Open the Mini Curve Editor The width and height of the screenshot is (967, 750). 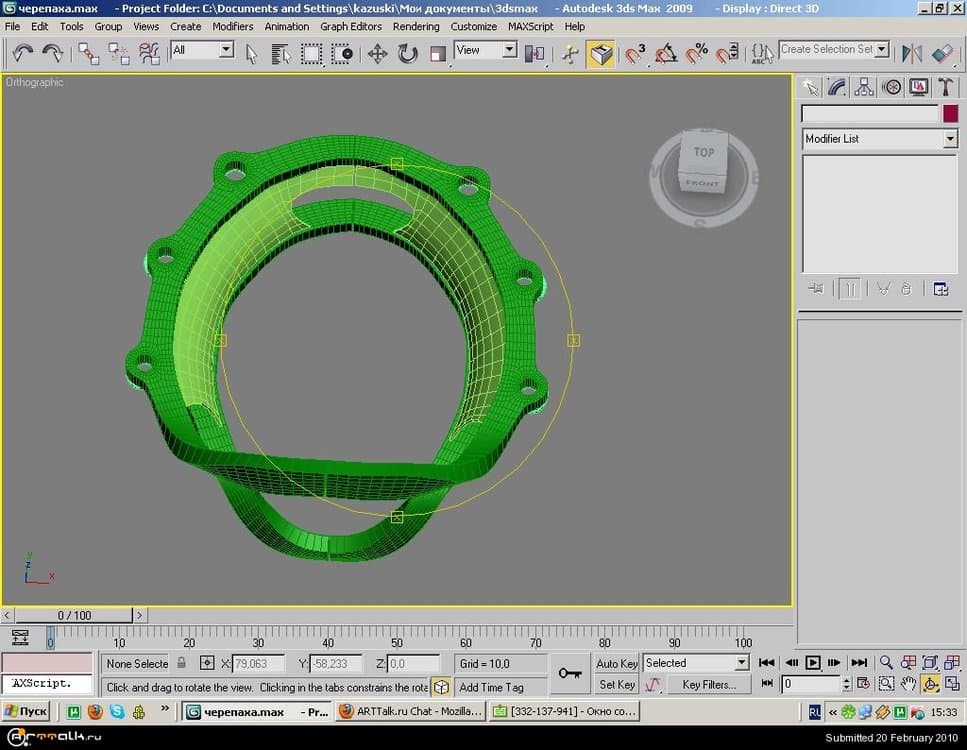click(20, 637)
